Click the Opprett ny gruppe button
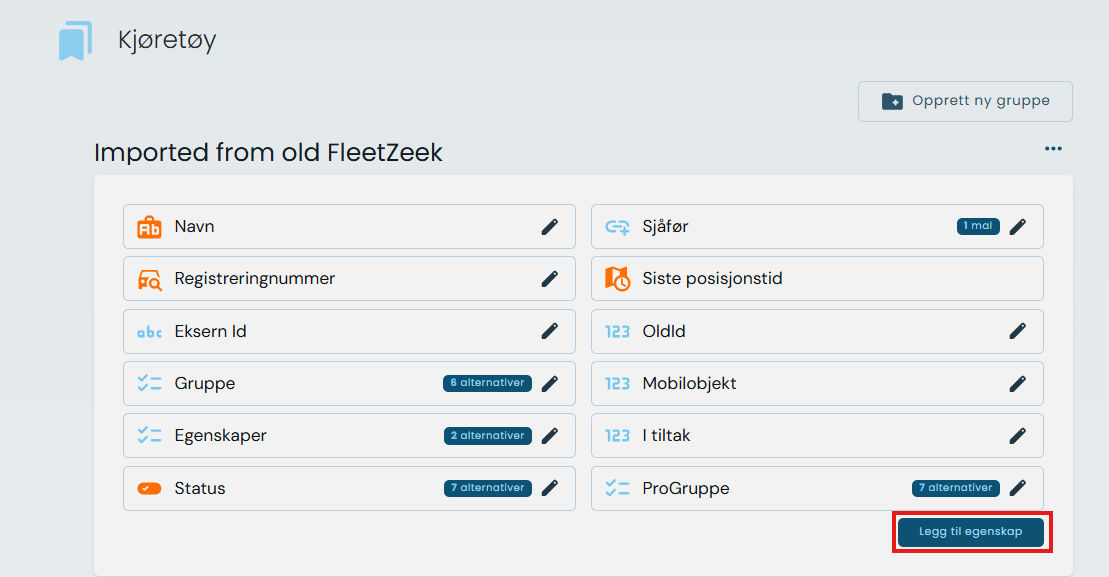The image size is (1109, 577). tap(965, 101)
